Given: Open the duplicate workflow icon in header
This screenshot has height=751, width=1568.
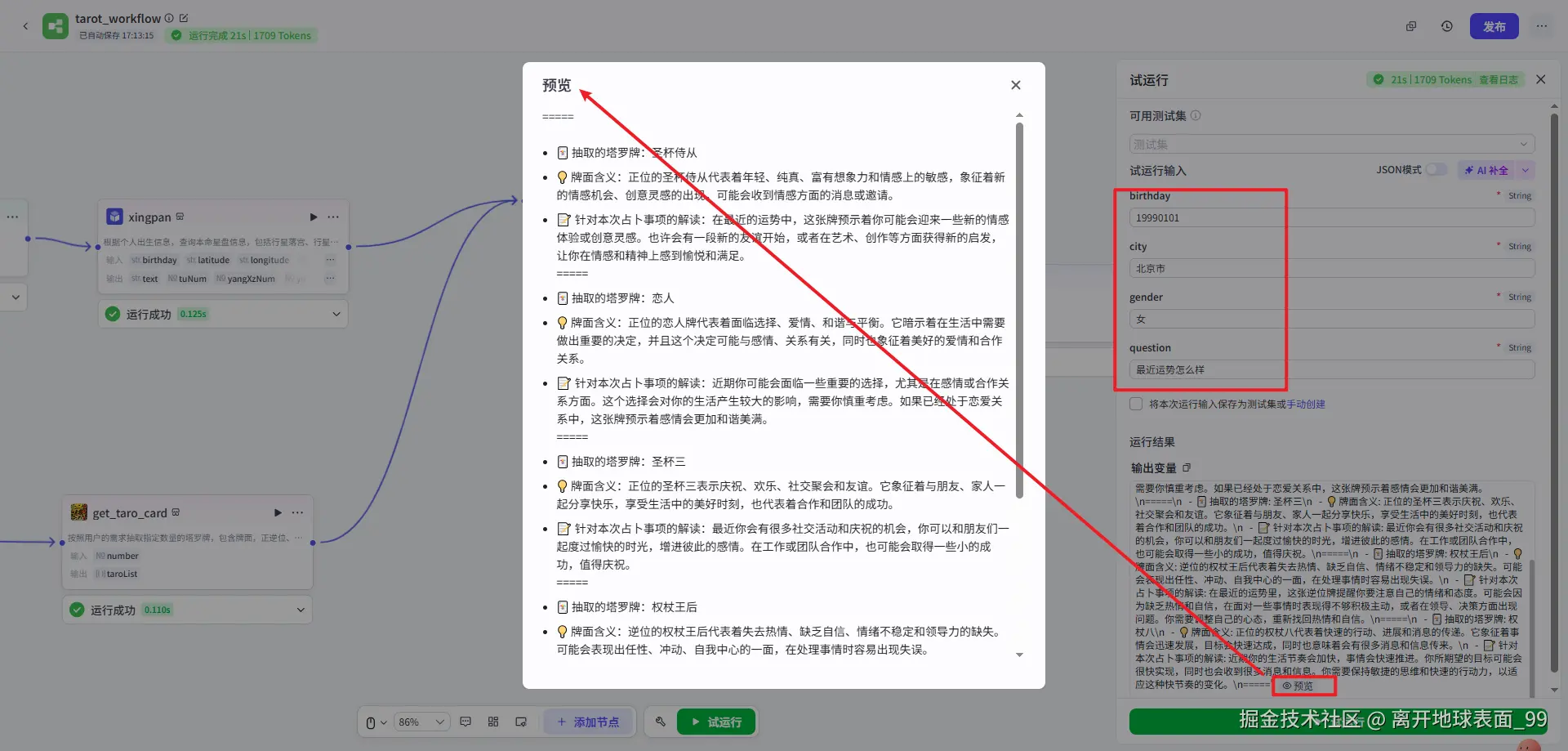Looking at the screenshot, I should pyautogui.click(x=1410, y=26).
